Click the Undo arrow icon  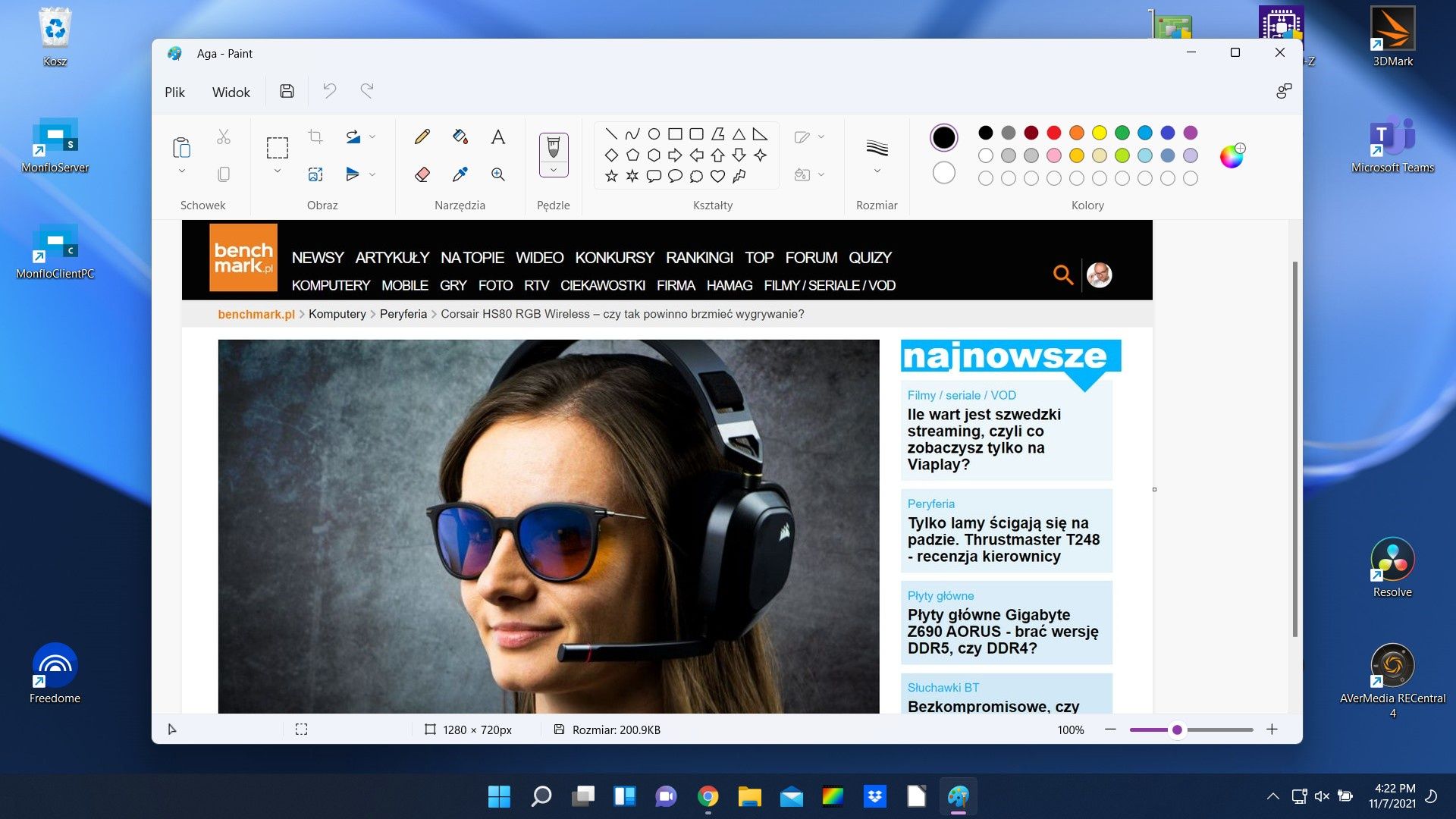[329, 91]
